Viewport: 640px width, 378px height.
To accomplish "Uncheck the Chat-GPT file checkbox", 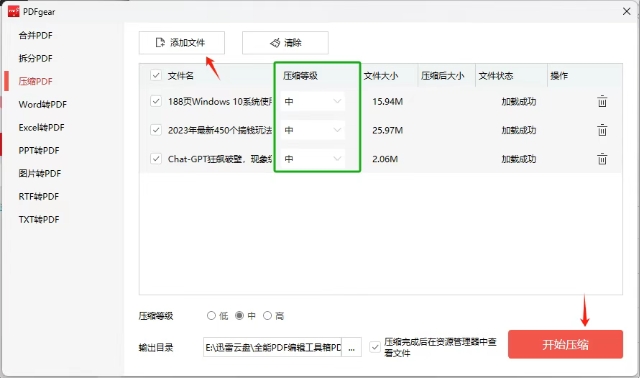I will coord(156,159).
